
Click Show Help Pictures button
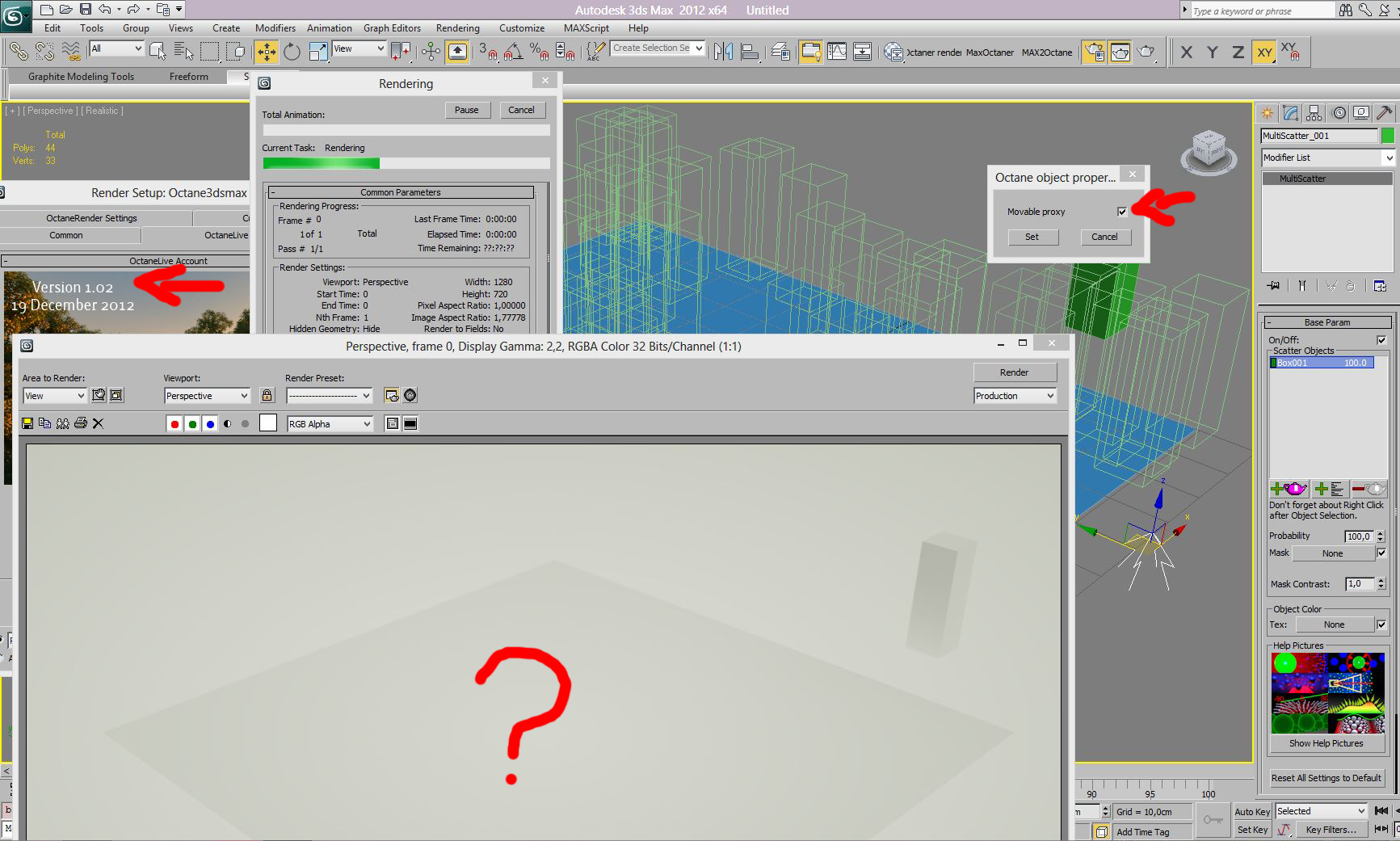coord(1326,743)
